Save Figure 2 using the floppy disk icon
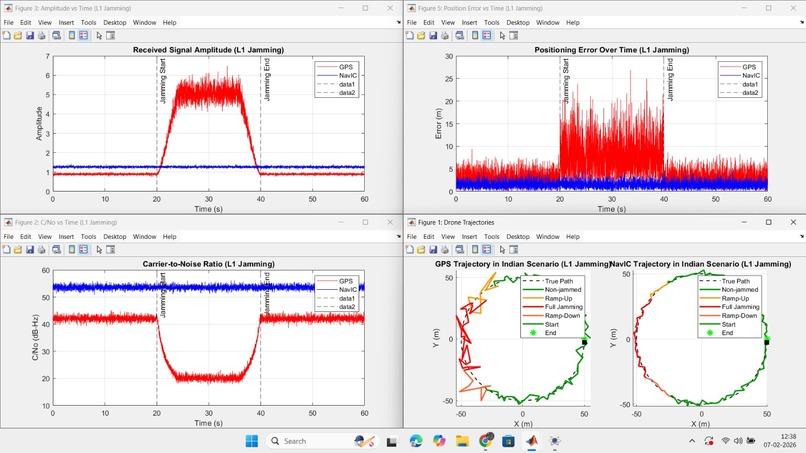 [x=30, y=249]
